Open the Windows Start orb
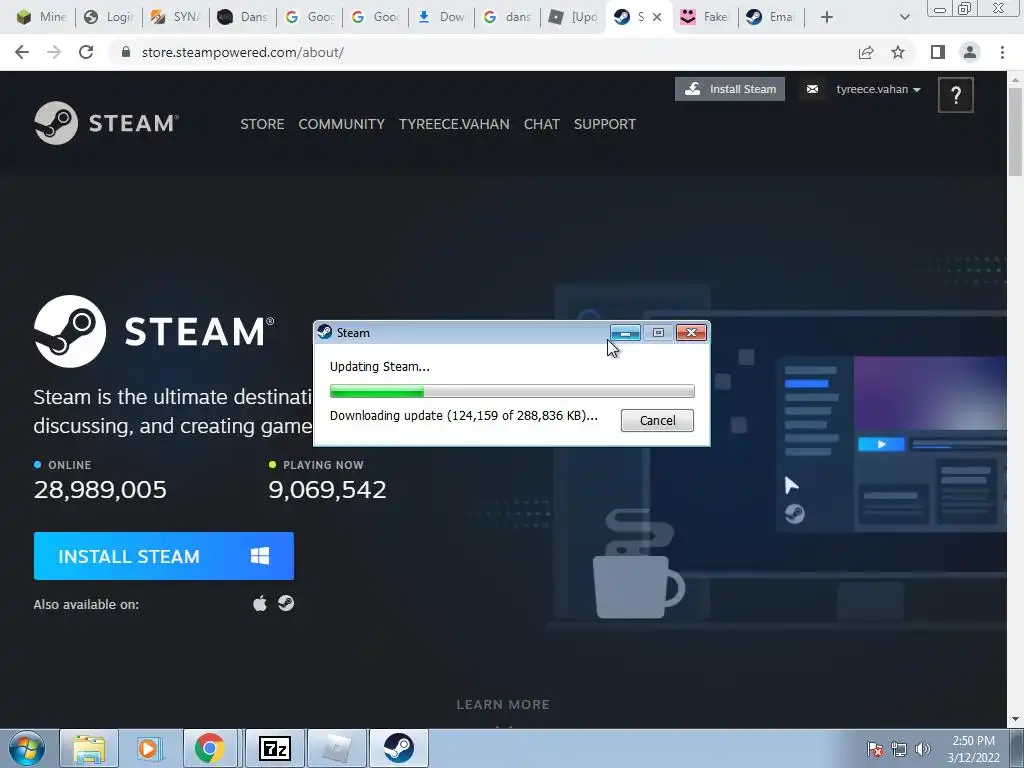The height and width of the screenshot is (768, 1024). [27, 748]
